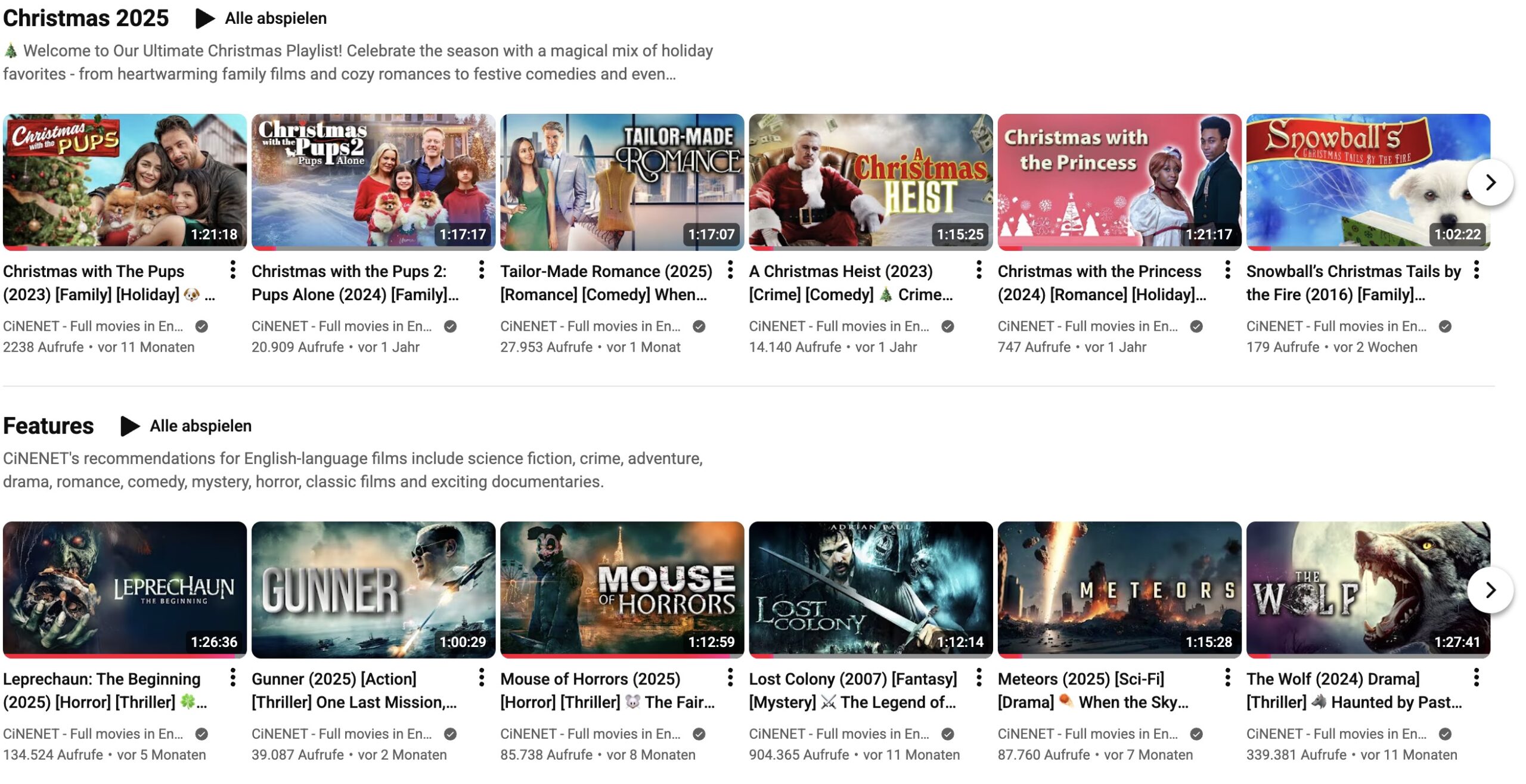Open options menu for Leprechaun: The Beginning
The height and width of the screenshot is (784, 1526).
pyautogui.click(x=232, y=677)
